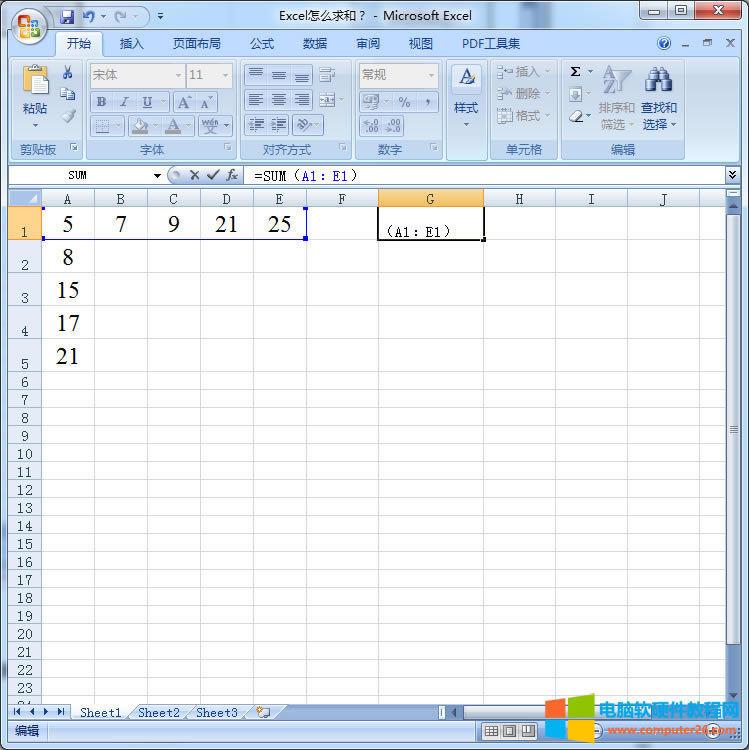Activate the Format Painter brush

pyautogui.click(x=68, y=115)
